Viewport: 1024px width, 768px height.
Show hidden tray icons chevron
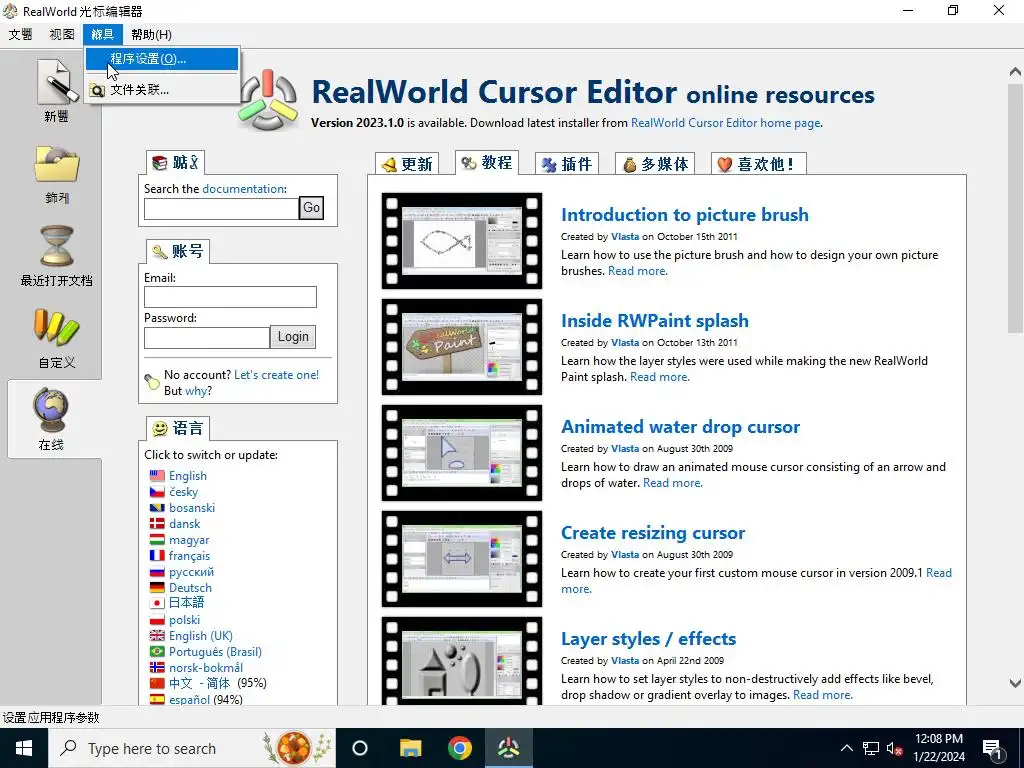[x=846, y=748]
